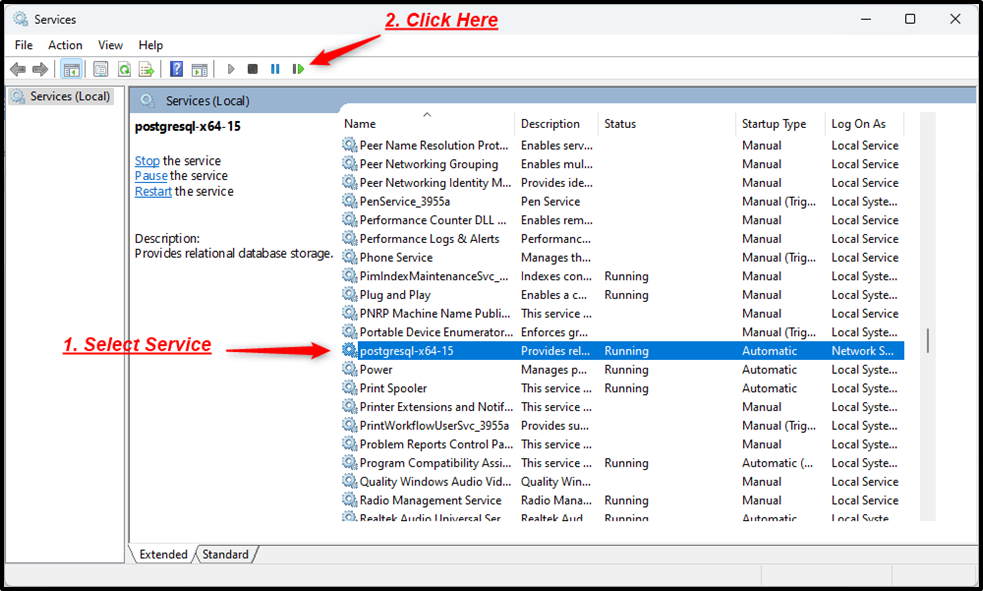Restart the service using the restart toolbar icon

[299, 68]
